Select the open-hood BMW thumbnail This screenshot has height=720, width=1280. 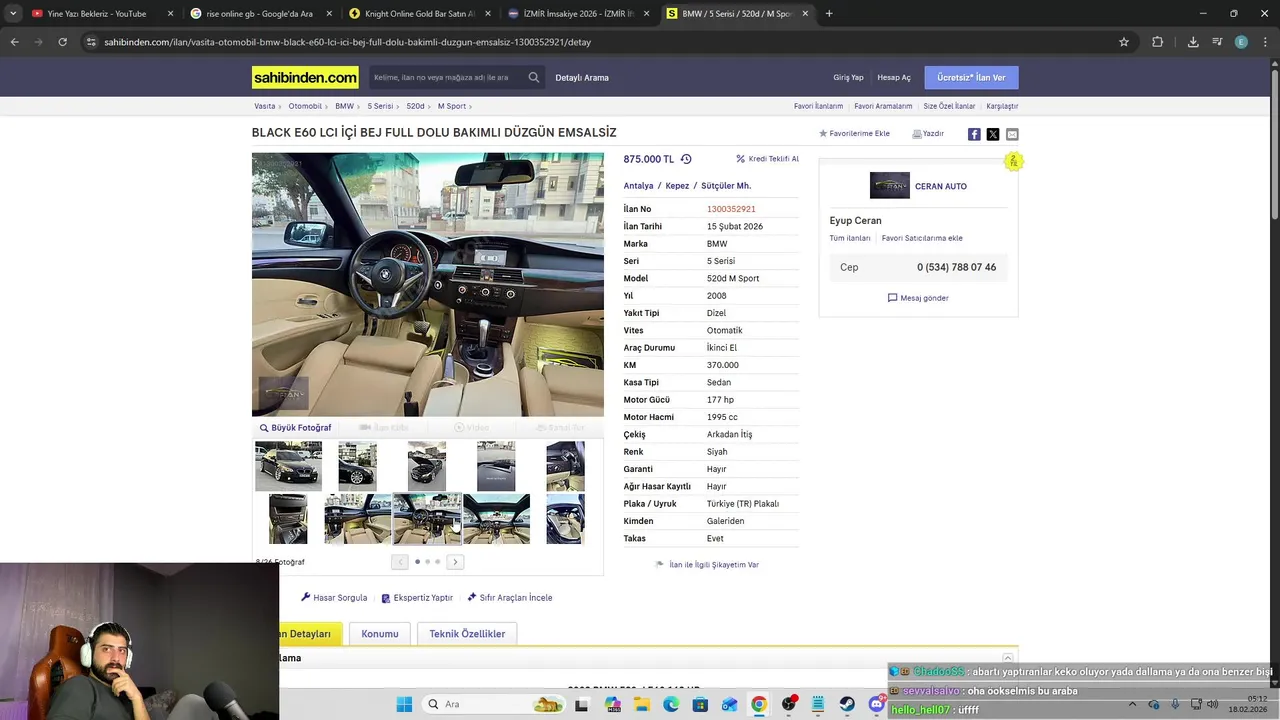(x=427, y=466)
